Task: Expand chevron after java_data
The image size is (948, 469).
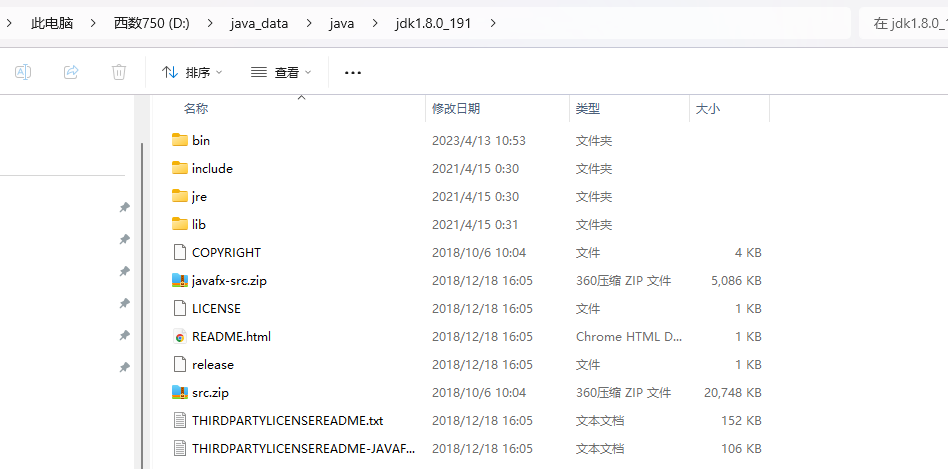Action: [x=309, y=24]
